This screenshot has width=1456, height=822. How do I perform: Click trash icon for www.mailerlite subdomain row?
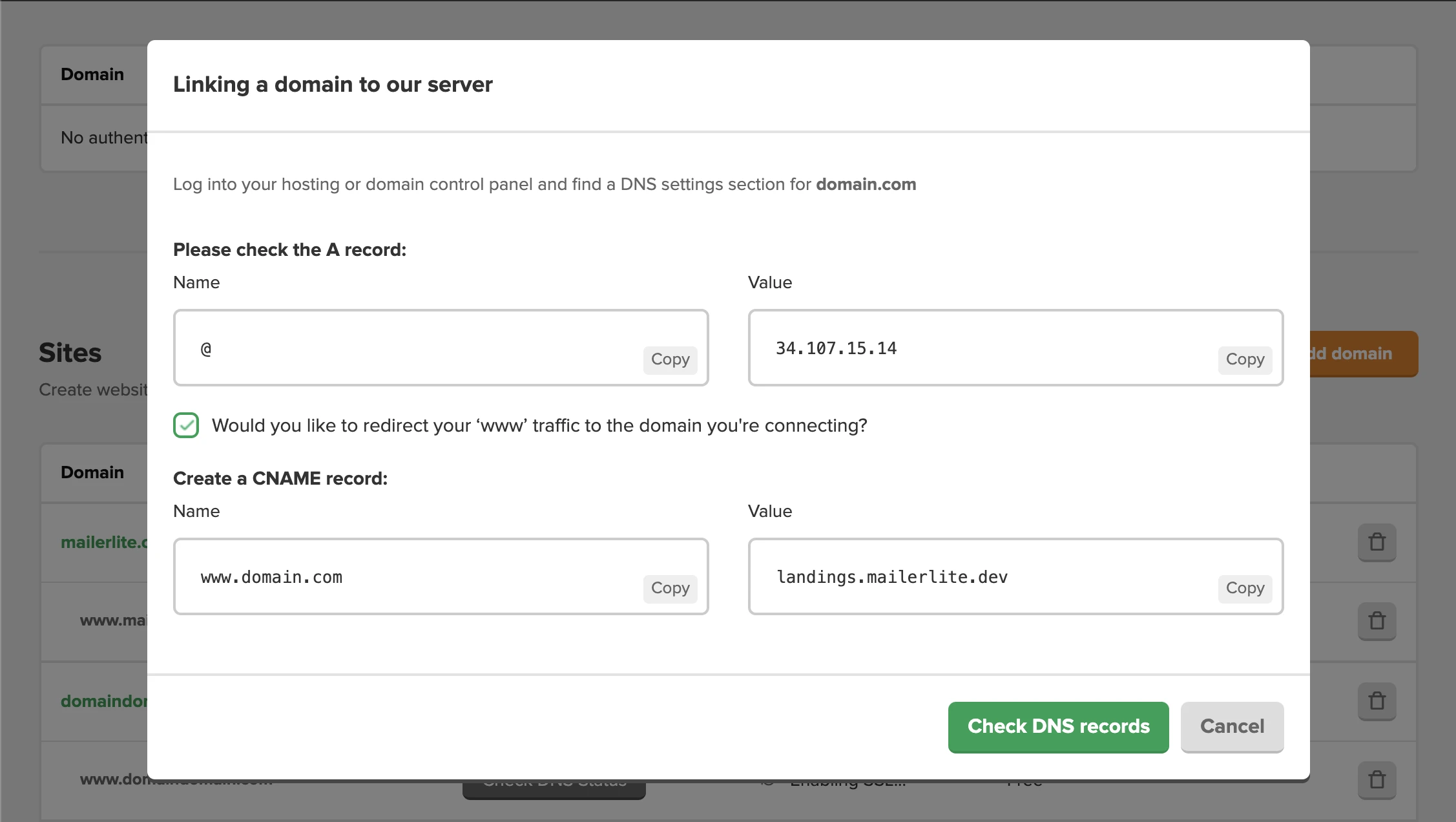pyautogui.click(x=1377, y=621)
